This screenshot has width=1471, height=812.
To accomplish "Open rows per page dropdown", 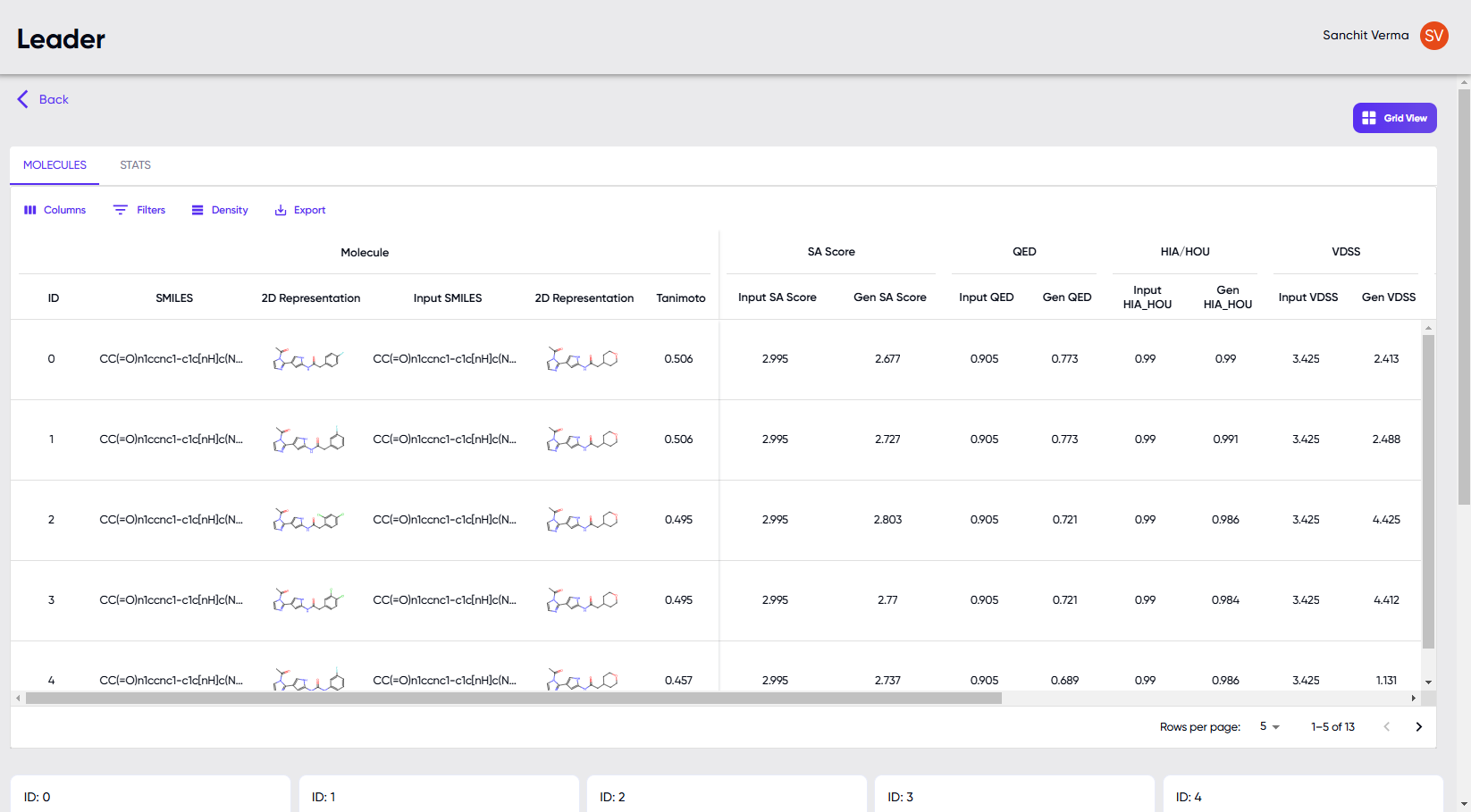I will pos(1269,726).
